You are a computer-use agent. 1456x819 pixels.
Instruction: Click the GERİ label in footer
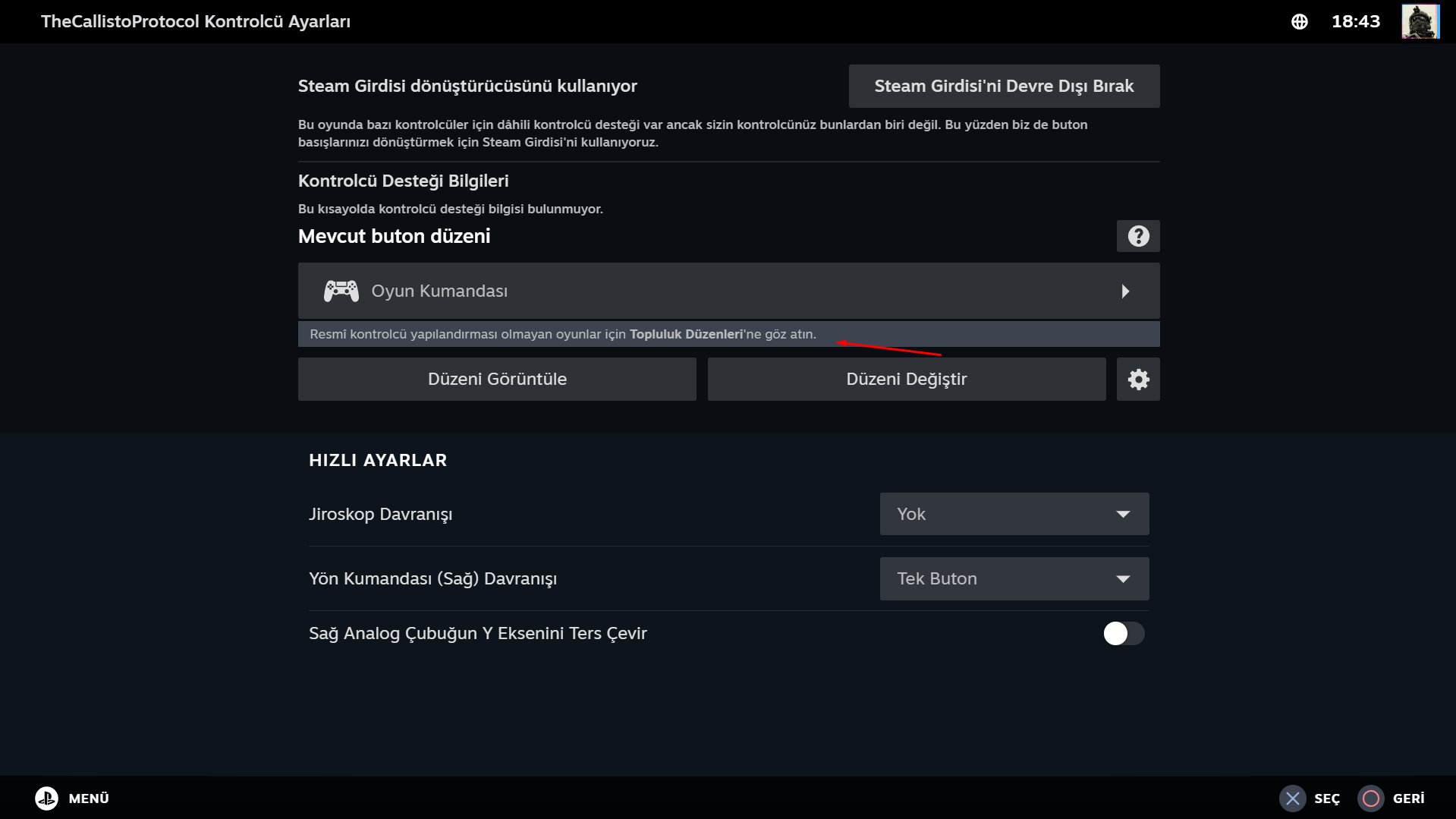(x=1408, y=799)
